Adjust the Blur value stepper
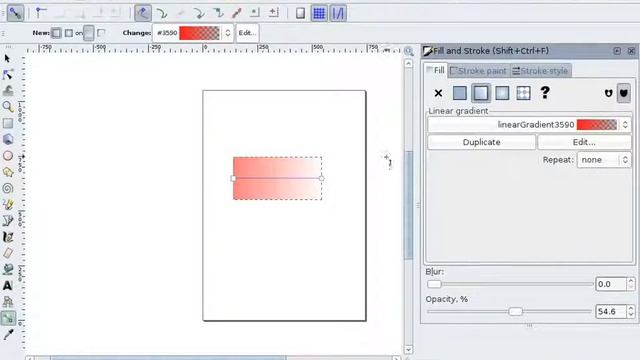 (631, 284)
